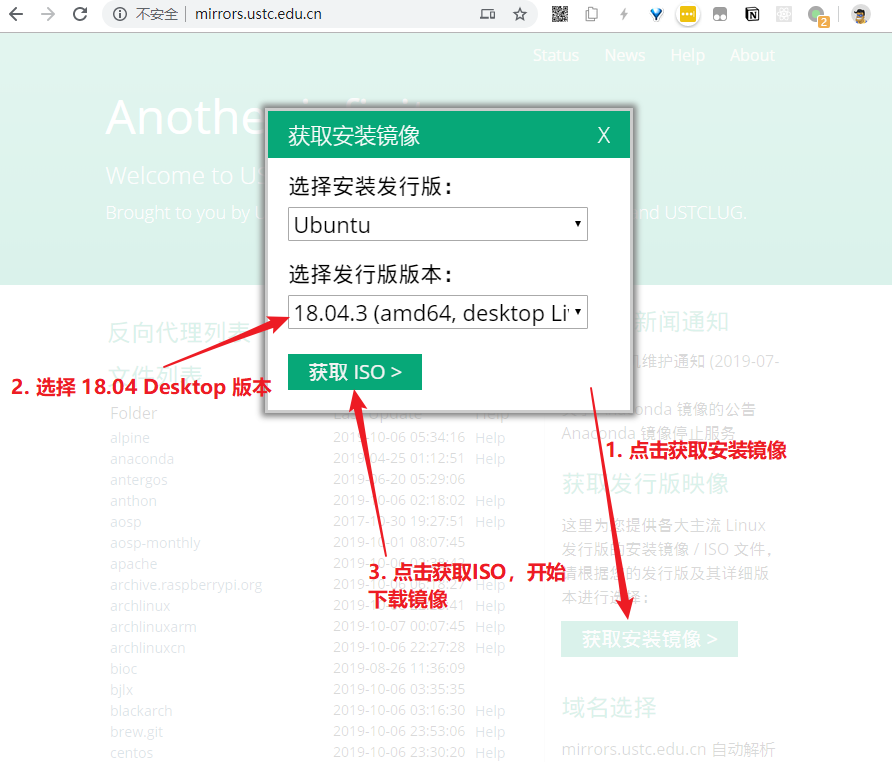
Task: Click the 获取 ISO > button
Action: (x=355, y=372)
